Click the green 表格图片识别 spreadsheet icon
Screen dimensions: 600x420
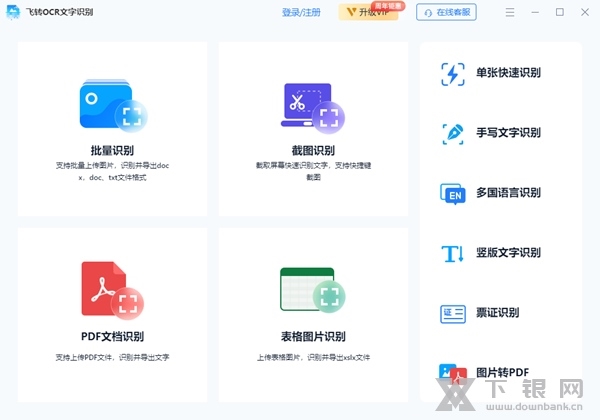pos(313,290)
